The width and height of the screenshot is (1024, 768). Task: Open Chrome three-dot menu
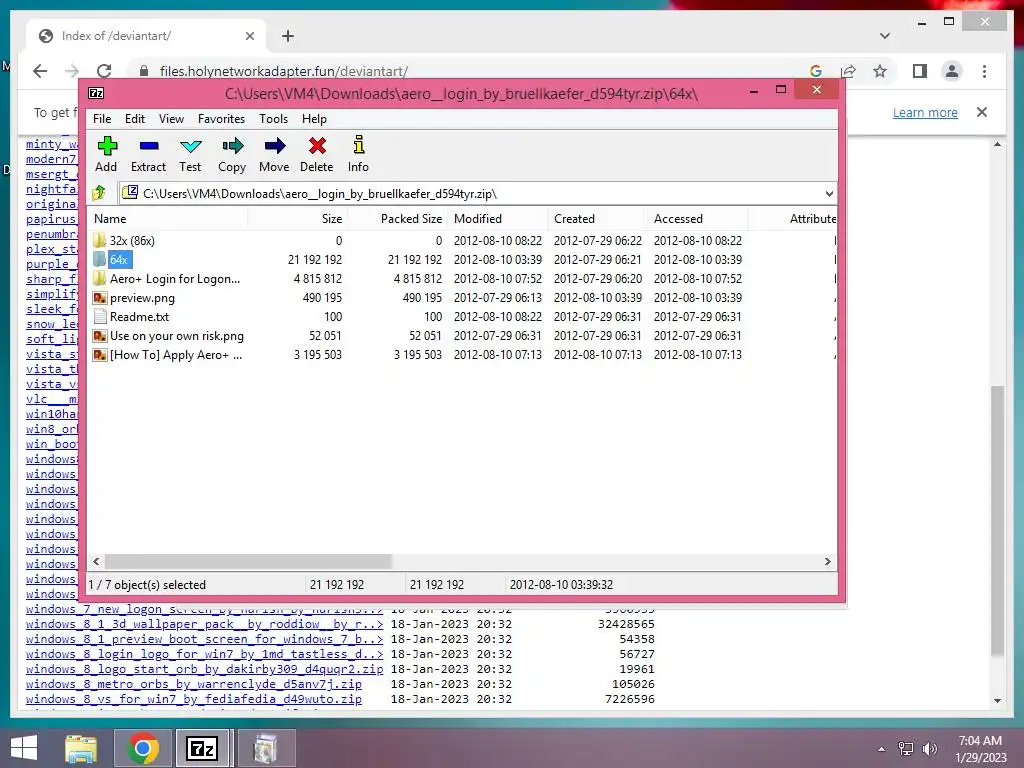[984, 71]
